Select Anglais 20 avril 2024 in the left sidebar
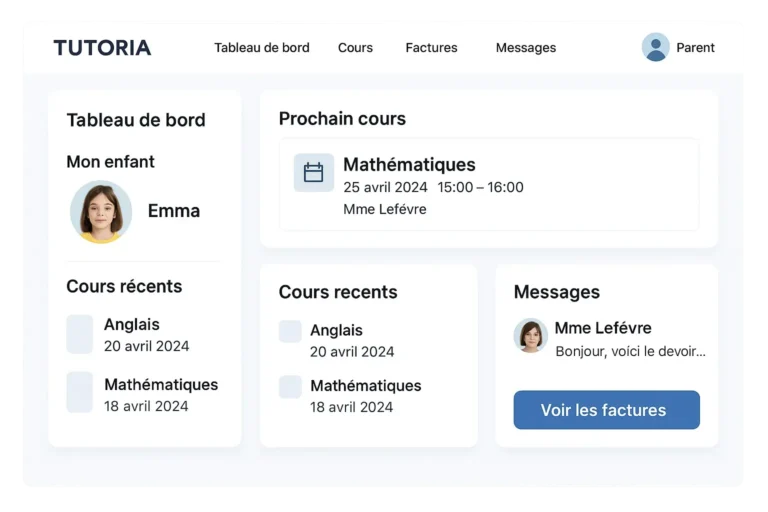Image resolution: width=768 pixels, height=512 pixels. (x=142, y=335)
